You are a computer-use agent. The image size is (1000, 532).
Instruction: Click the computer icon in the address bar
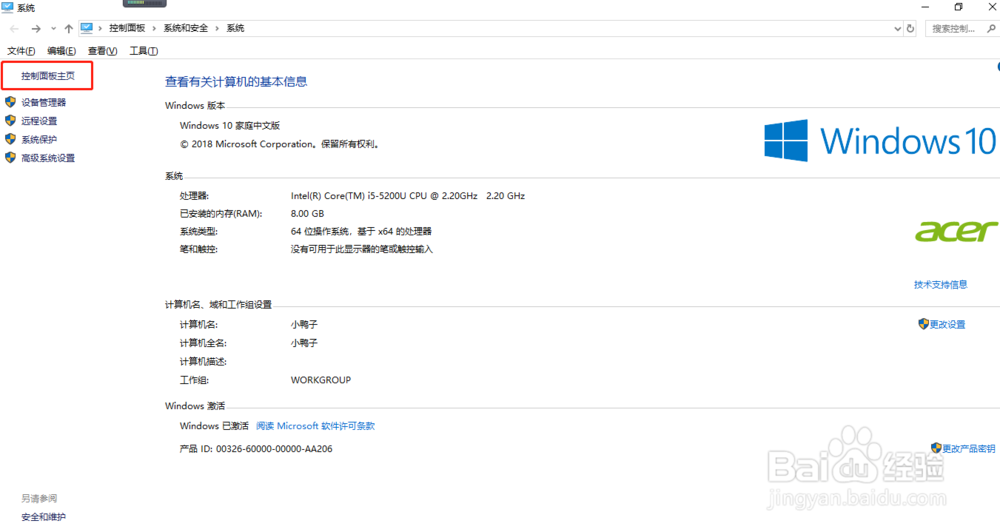click(87, 28)
